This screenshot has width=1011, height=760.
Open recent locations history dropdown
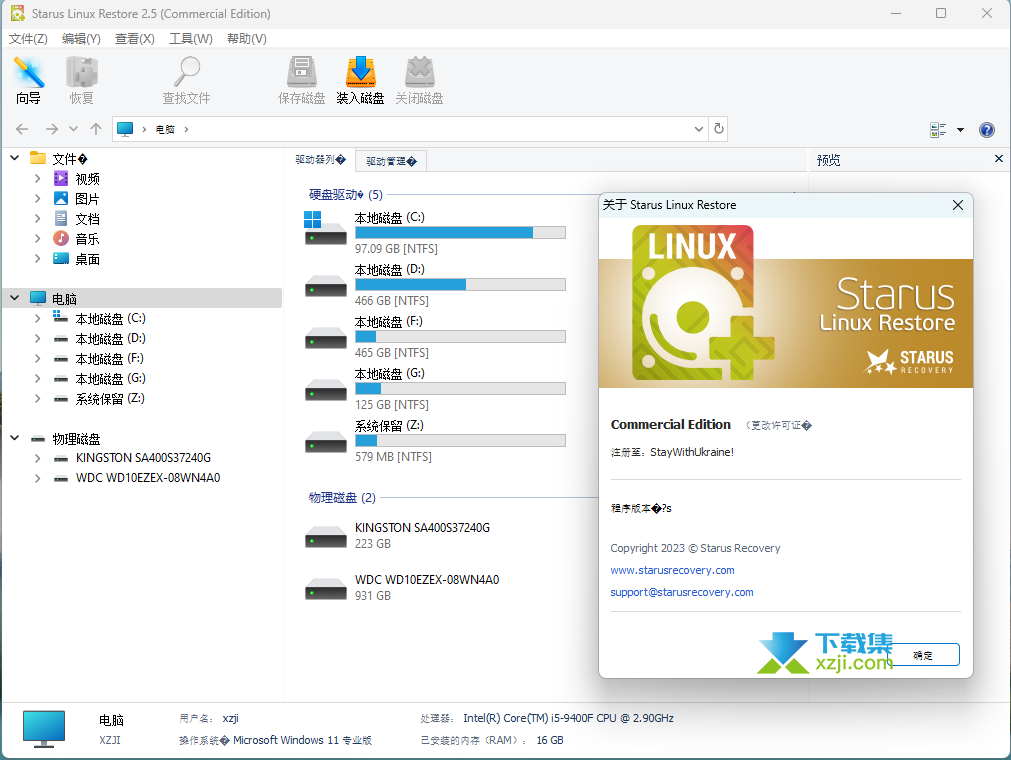coord(74,129)
